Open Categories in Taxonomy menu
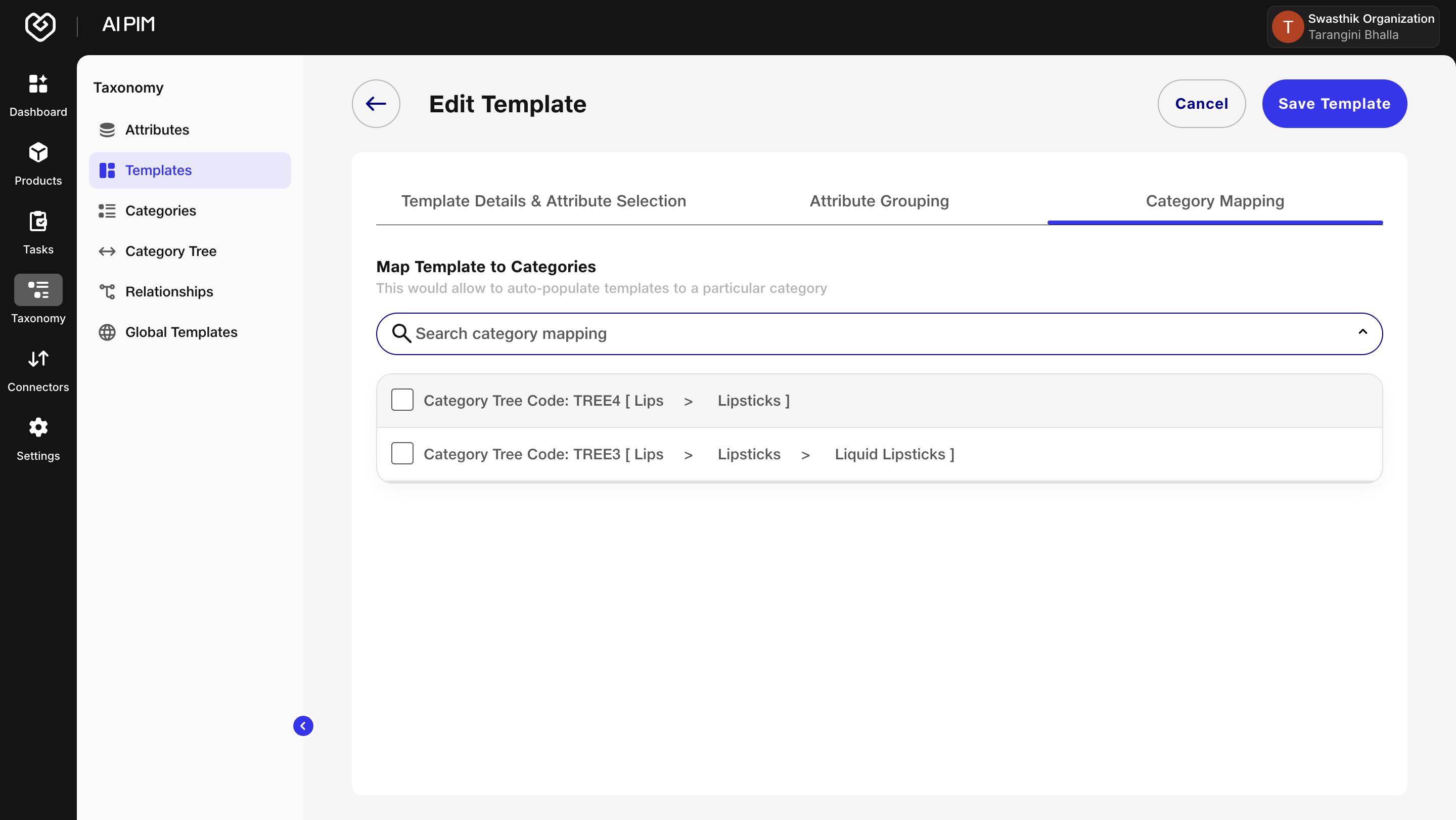This screenshot has width=1456, height=820. 190,211
